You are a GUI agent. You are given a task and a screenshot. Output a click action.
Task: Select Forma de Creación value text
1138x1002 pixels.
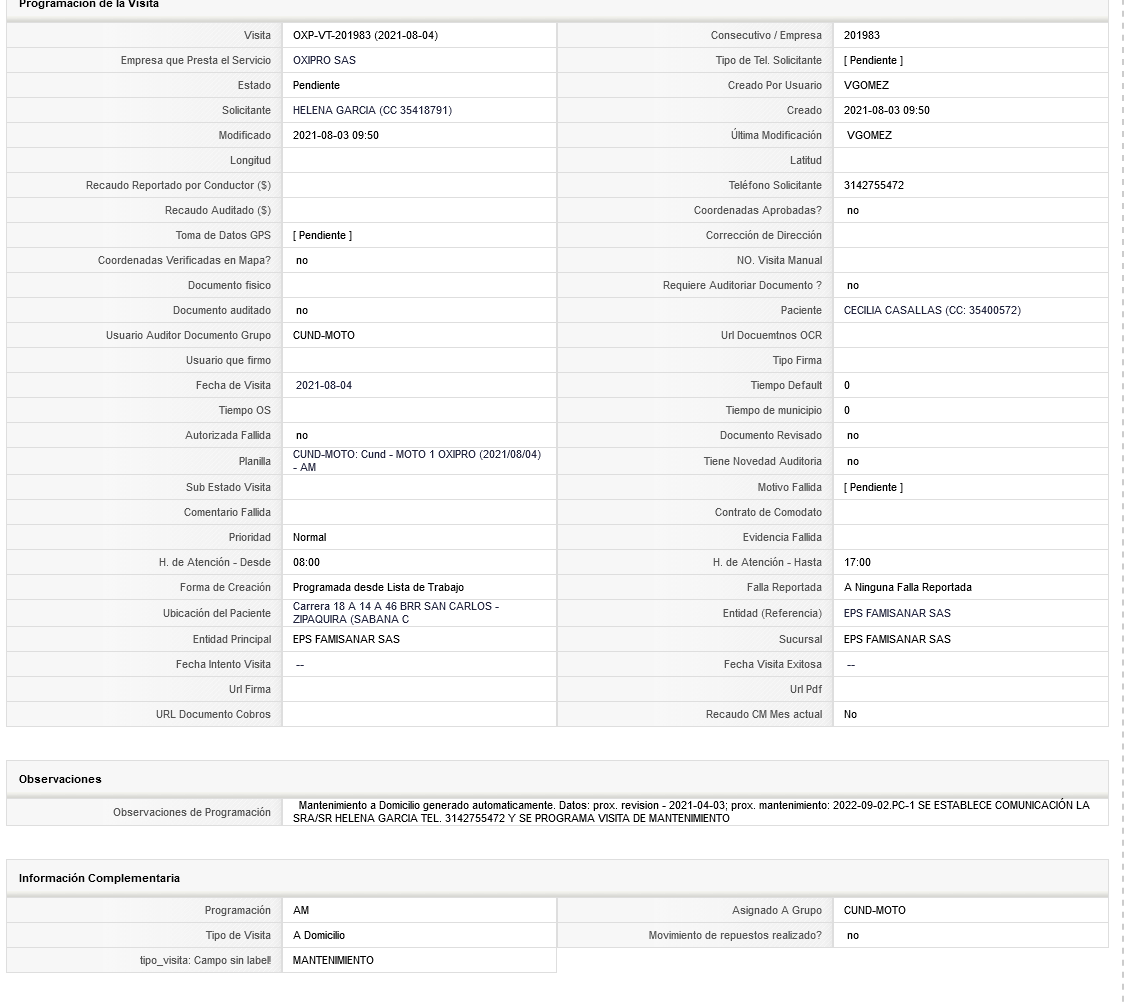[378, 588]
